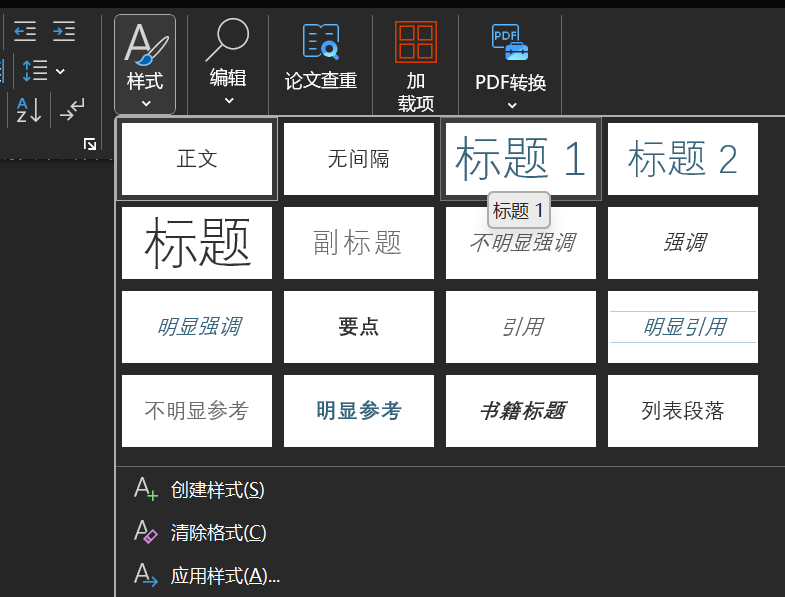This screenshot has width=785, height=597.
Task: Apply the 副标题 subtitle style
Action: click(359, 243)
